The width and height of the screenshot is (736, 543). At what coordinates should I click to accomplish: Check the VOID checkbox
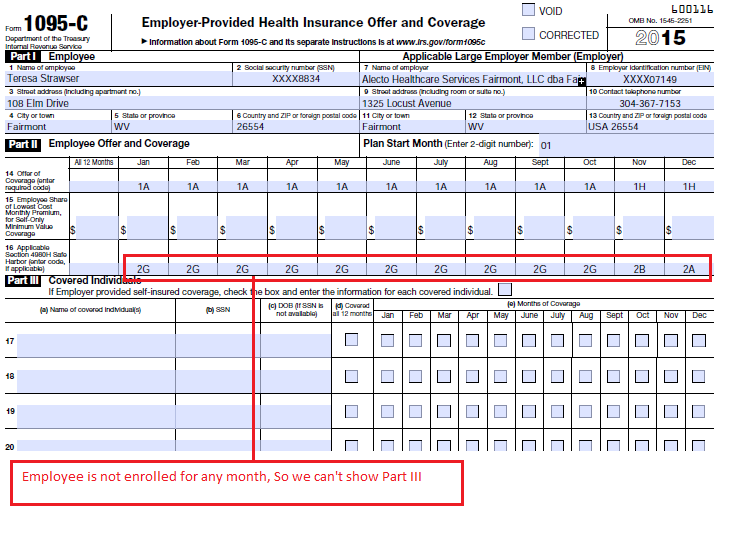pyautogui.click(x=528, y=10)
